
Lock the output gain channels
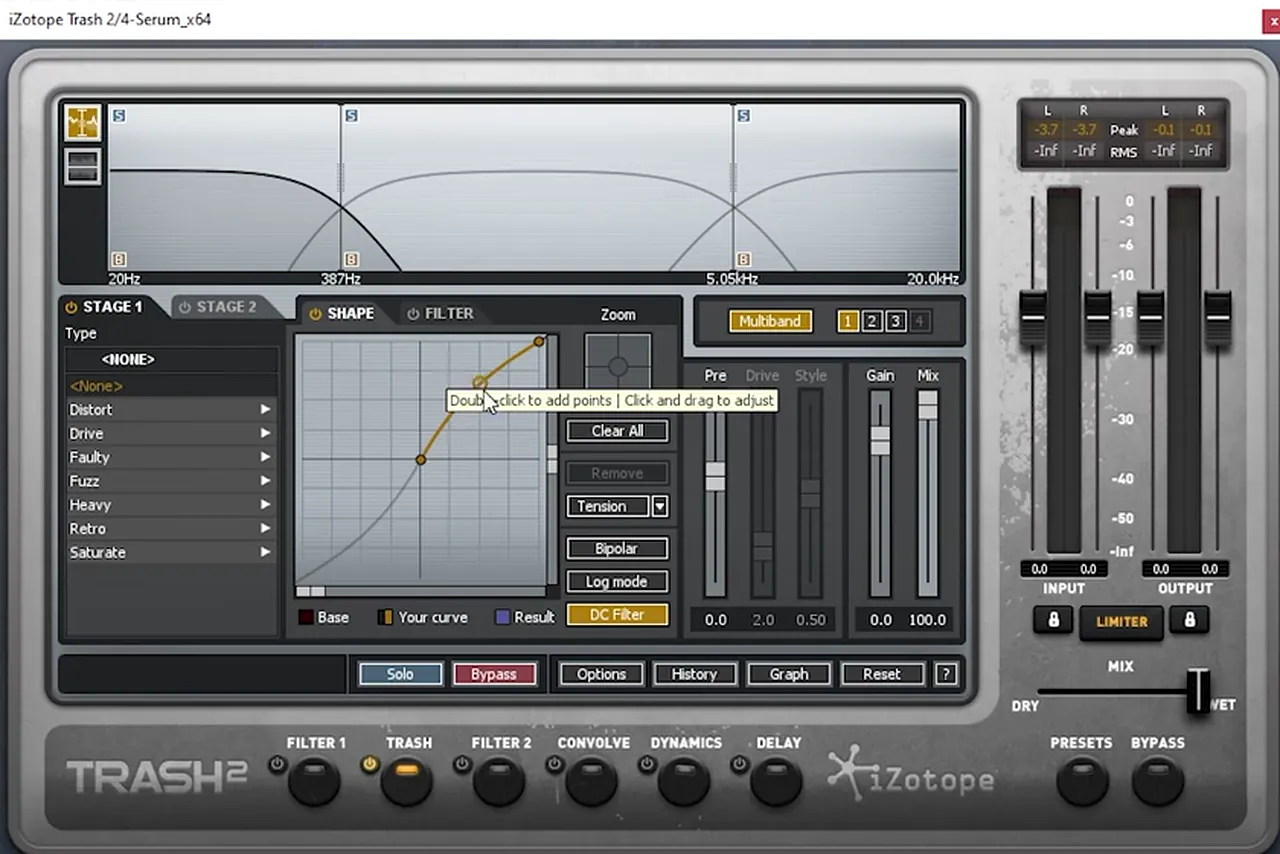(x=1189, y=620)
